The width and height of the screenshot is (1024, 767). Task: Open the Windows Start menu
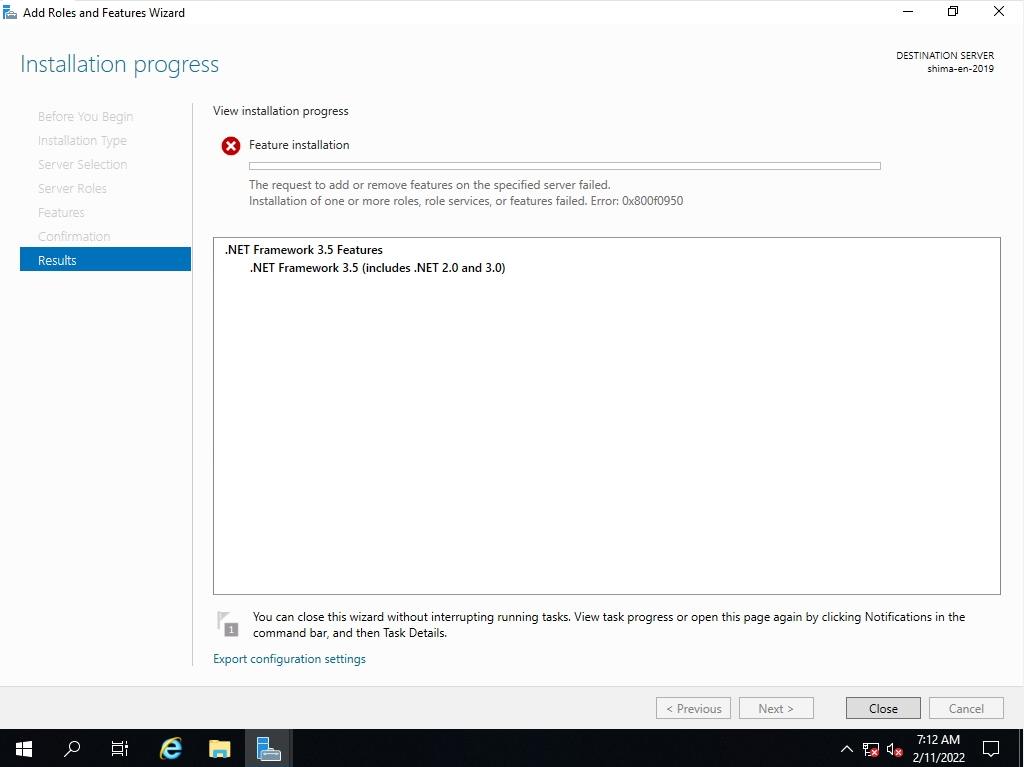point(24,748)
